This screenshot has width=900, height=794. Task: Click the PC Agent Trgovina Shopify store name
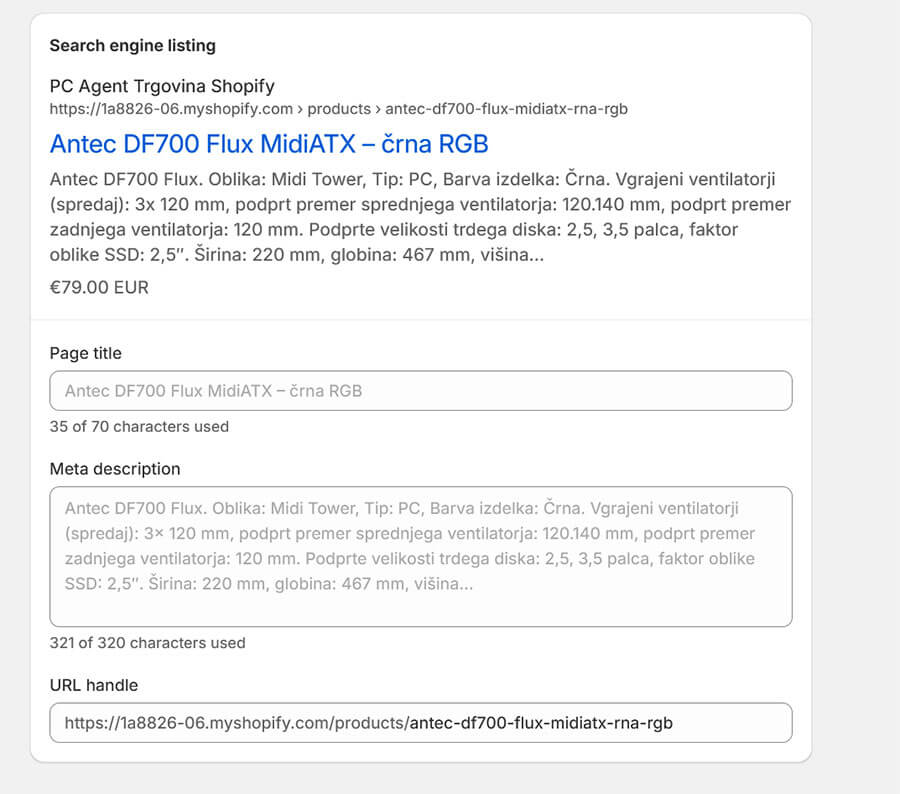(162, 86)
